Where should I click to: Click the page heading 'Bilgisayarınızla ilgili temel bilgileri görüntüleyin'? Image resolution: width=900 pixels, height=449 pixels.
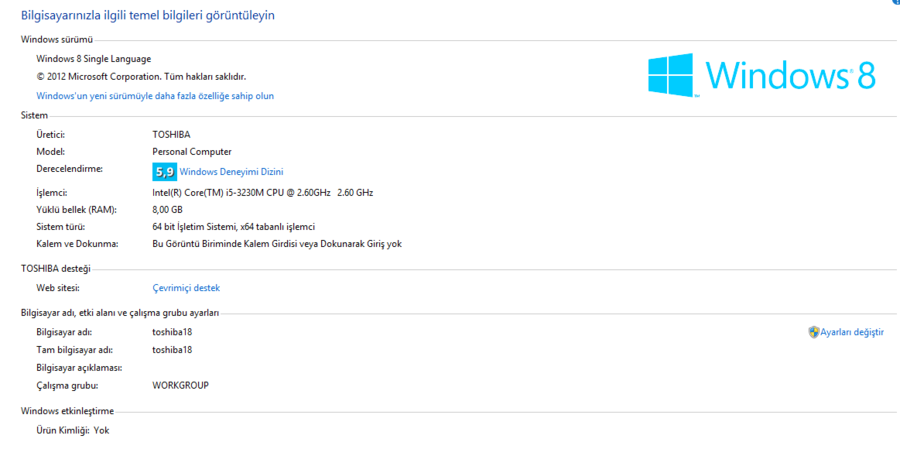[x=148, y=16]
